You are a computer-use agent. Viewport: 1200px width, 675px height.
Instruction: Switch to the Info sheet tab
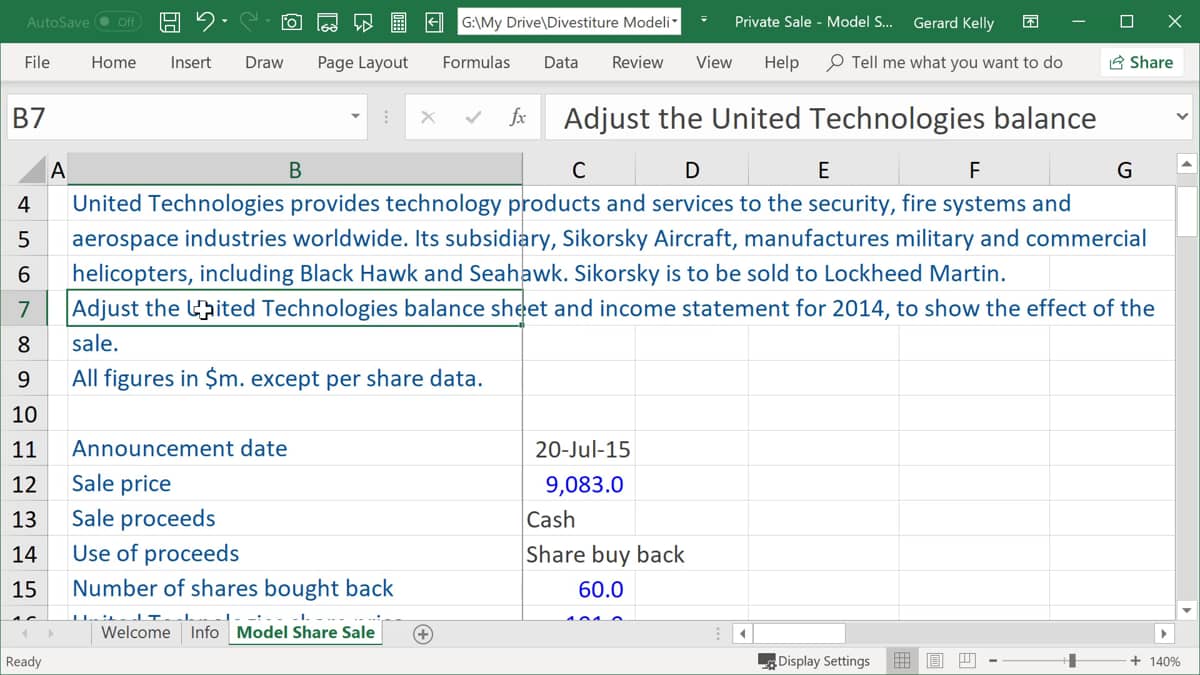tap(205, 632)
